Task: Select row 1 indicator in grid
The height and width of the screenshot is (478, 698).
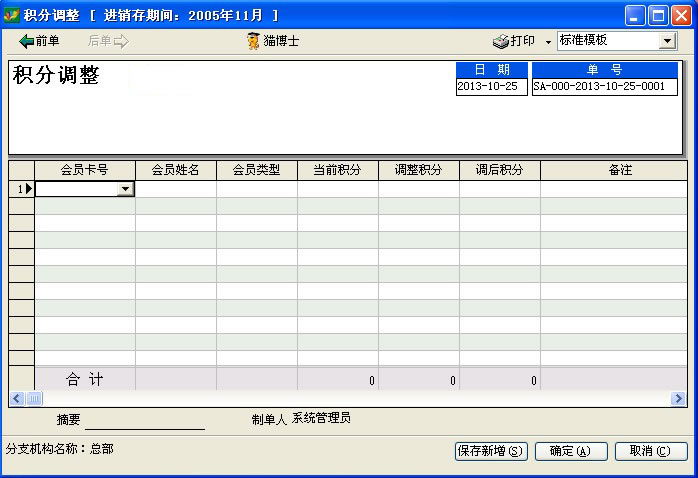Action: point(21,188)
